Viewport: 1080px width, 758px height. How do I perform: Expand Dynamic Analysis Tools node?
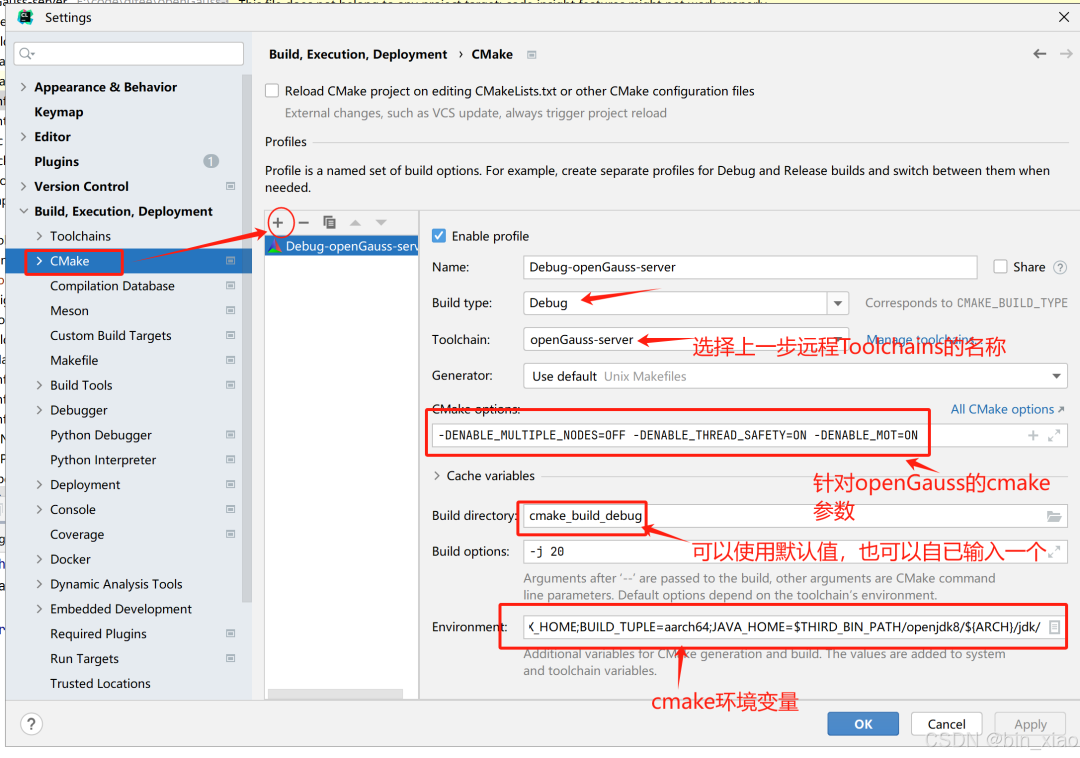pyautogui.click(x=39, y=584)
